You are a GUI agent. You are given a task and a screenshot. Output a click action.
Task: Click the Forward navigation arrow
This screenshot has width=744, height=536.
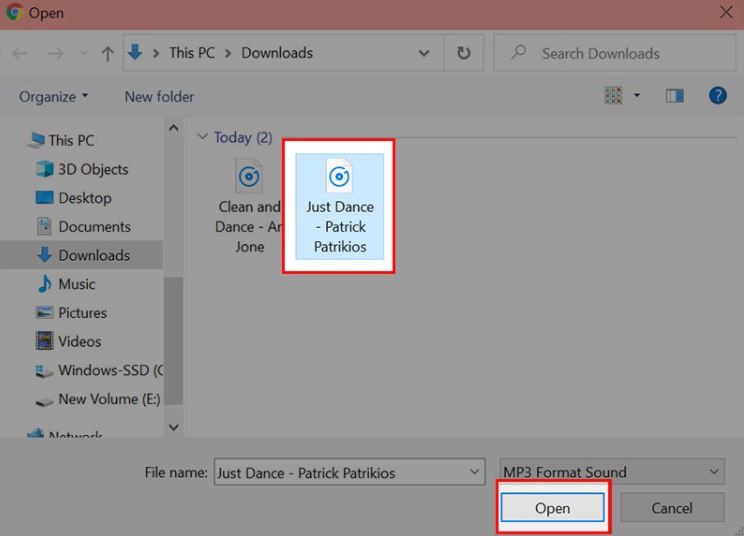(x=56, y=53)
